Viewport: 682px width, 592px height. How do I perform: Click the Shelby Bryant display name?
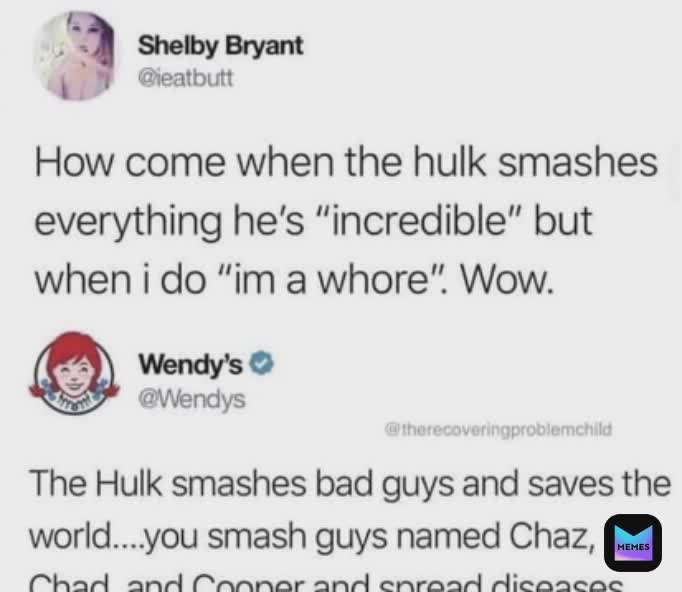point(220,46)
